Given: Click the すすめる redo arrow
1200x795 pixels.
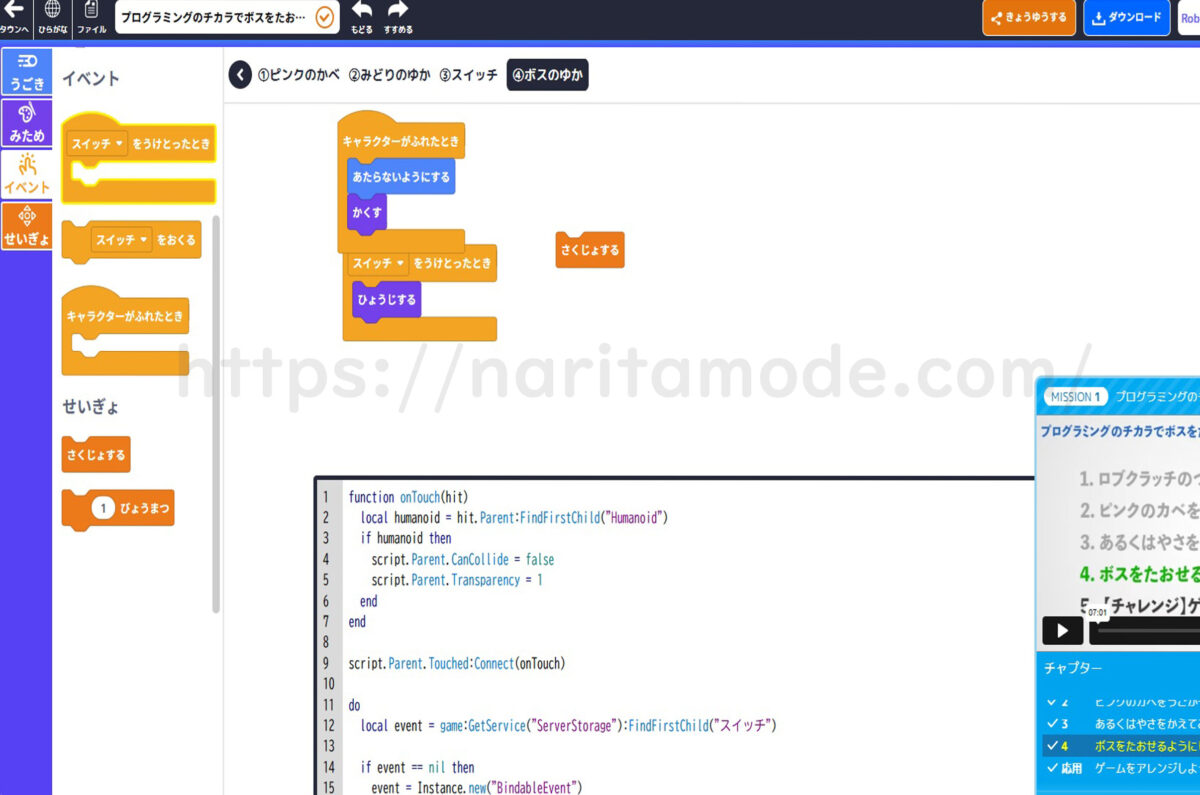Looking at the screenshot, I should pyautogui.click(x=398, y=11).
